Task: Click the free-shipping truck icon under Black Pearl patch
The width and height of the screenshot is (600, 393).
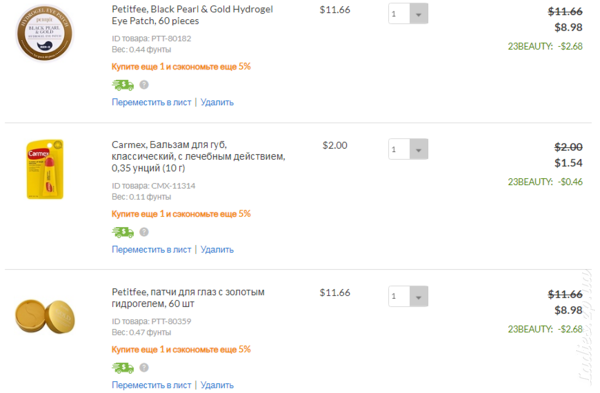Action: point(123,85)
